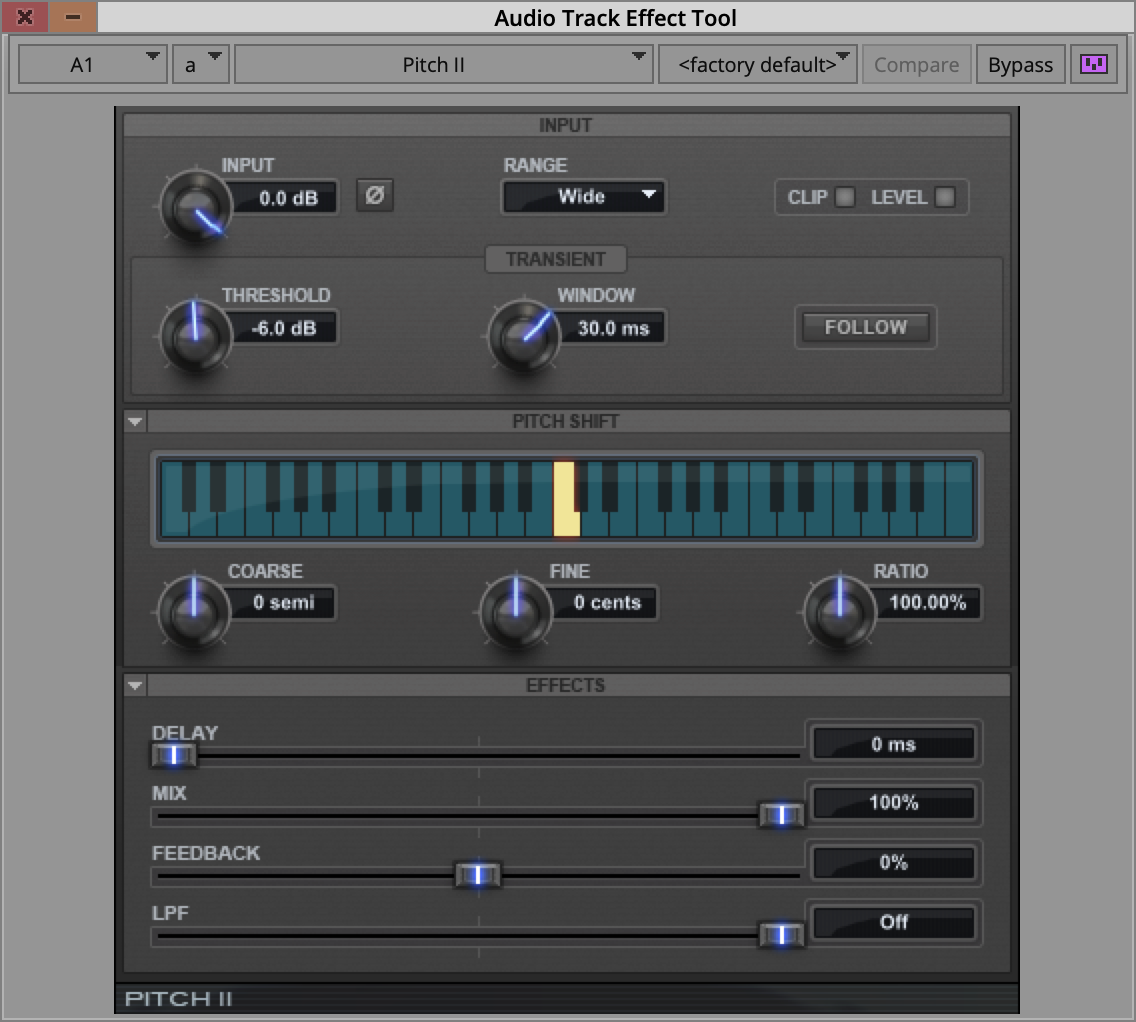Open the Range Wide dropdown
Image resolution: width=1136 pixels, height=1022 pixels.
[583, 196]
